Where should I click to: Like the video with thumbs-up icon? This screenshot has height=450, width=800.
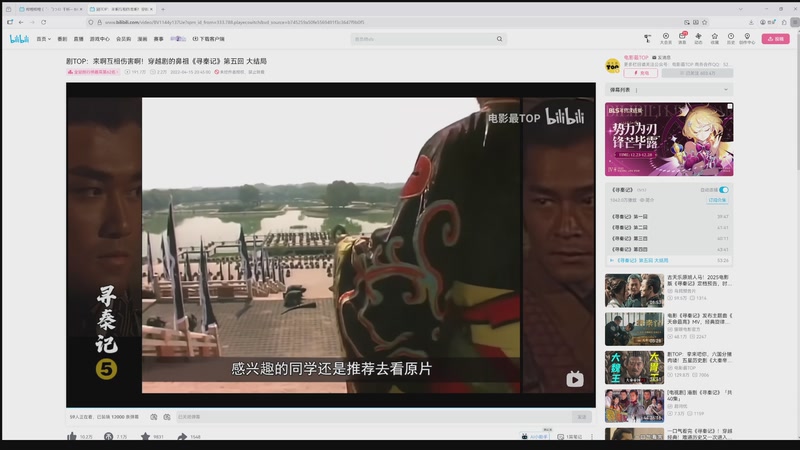point(72,436)
